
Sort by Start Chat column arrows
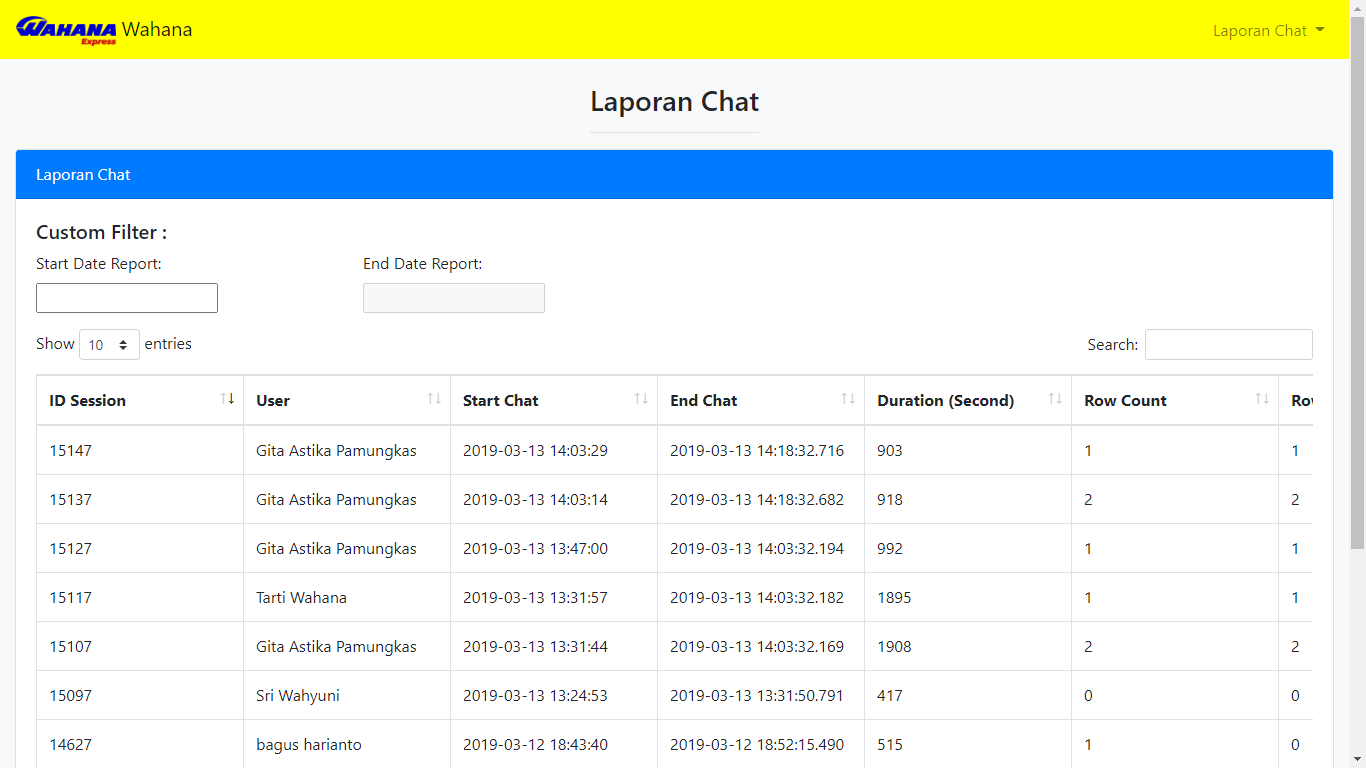[641, 399]
